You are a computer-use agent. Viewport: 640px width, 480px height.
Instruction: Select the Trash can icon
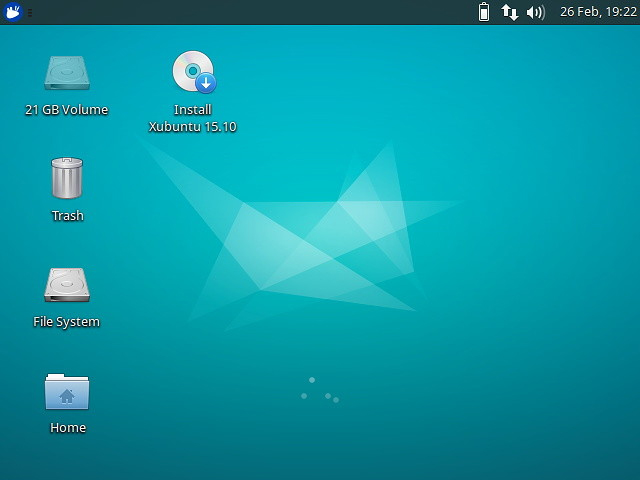[67, 178]
